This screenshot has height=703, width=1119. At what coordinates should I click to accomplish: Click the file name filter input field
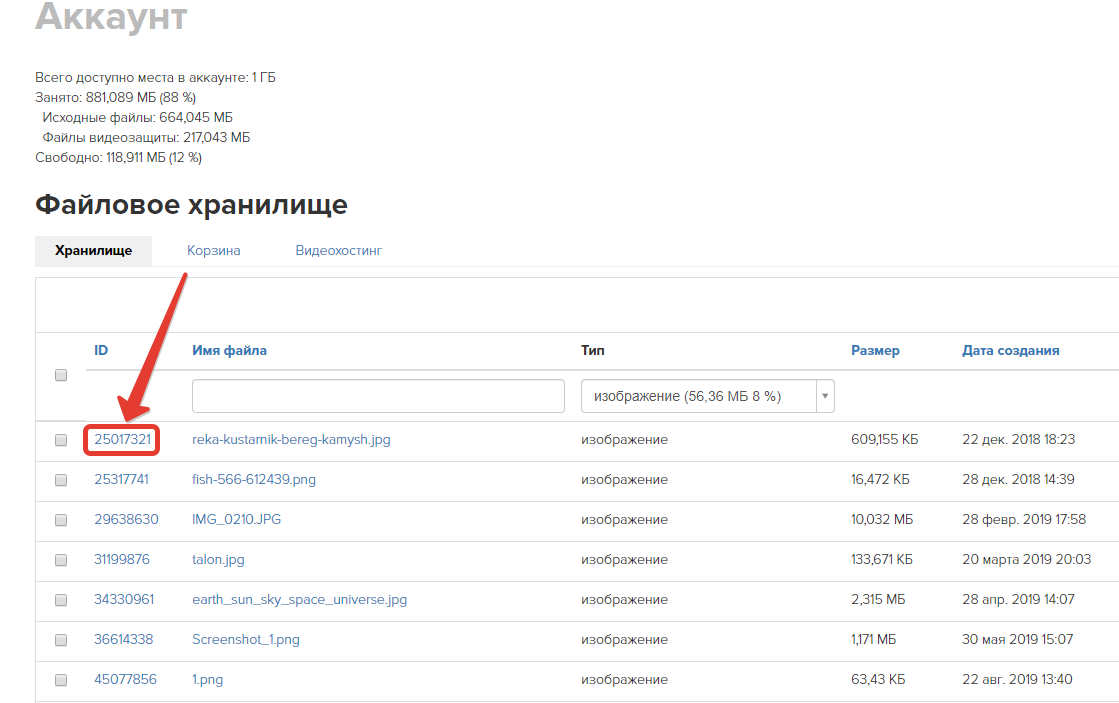click(378, 396)
